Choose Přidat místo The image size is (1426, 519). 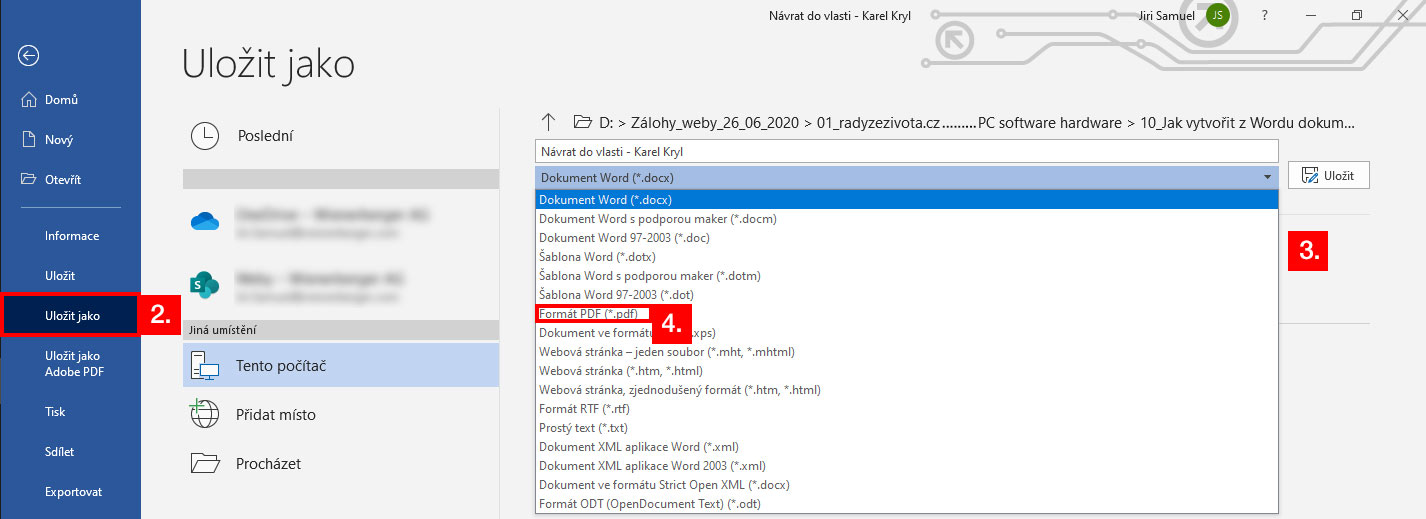(340, 414)
